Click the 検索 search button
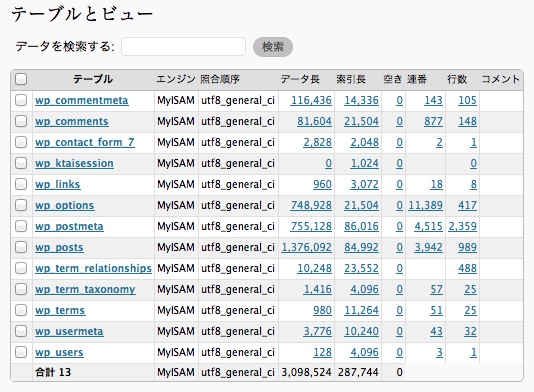 [x=273, y=47]
